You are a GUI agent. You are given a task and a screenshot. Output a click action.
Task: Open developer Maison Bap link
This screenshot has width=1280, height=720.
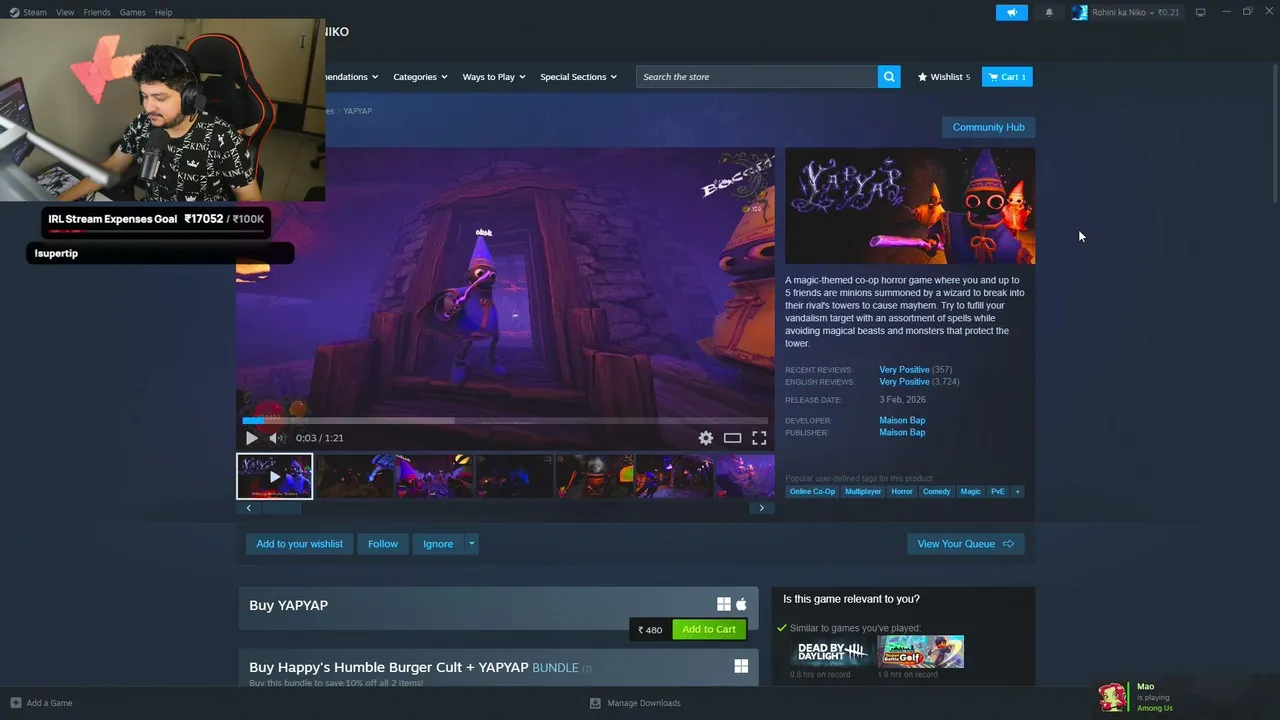pos(902,421)
